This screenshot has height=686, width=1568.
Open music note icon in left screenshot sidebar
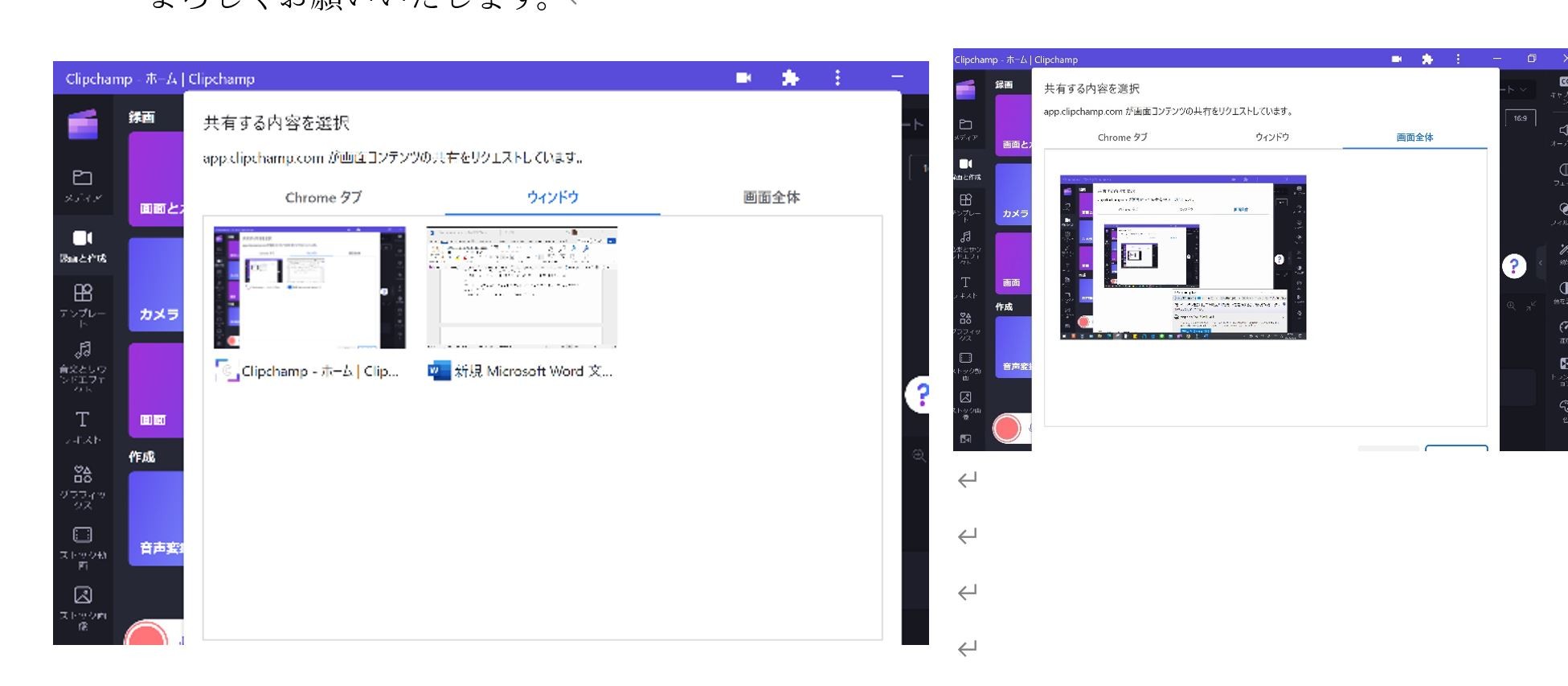point(83,350)
